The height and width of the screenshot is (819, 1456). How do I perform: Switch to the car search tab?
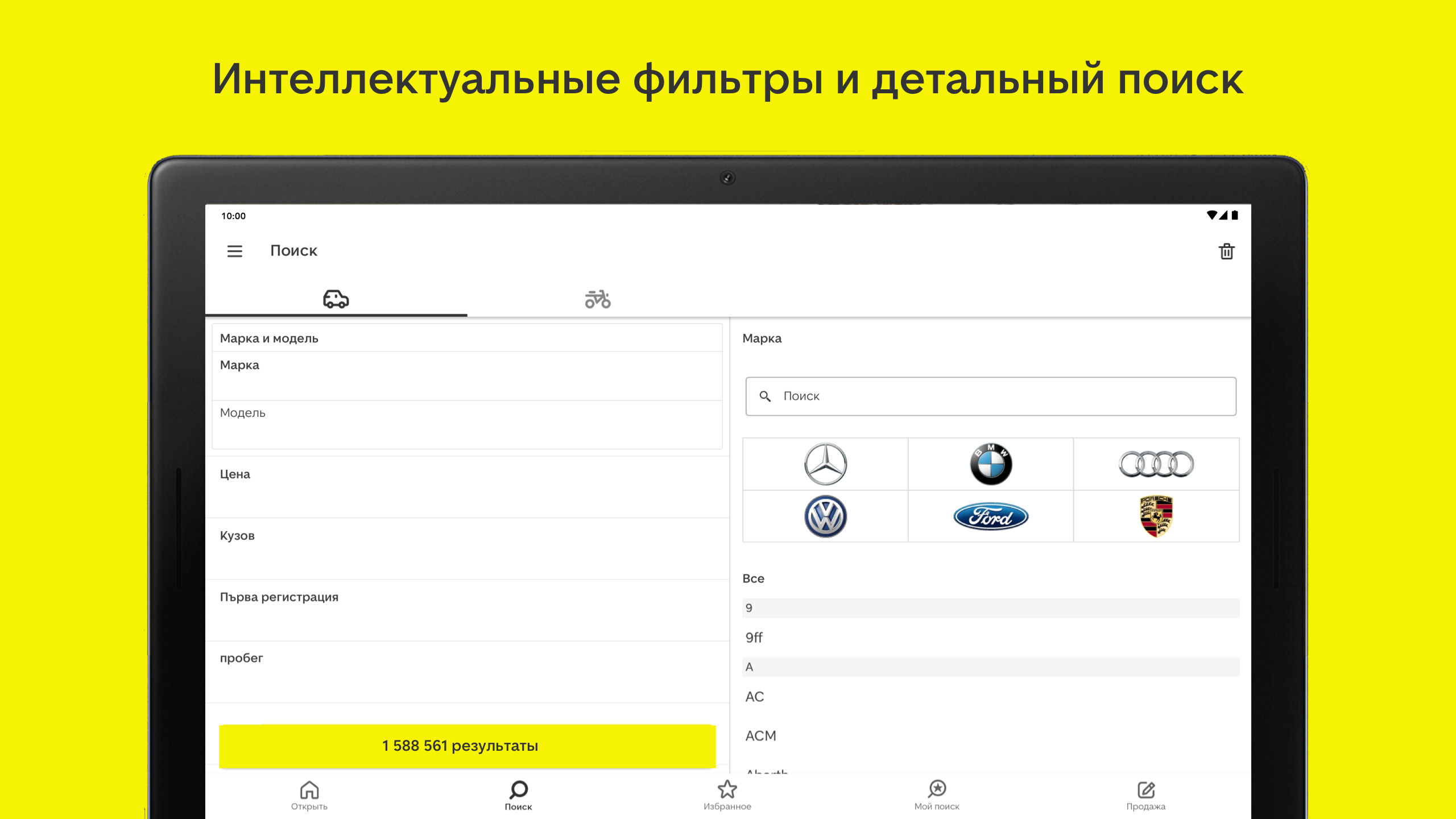coord(336,299)
